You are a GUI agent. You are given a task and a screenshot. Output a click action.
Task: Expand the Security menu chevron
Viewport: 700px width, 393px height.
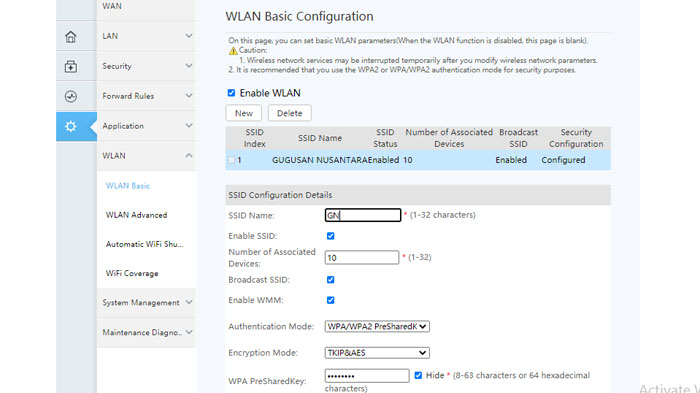pos(189,66)
